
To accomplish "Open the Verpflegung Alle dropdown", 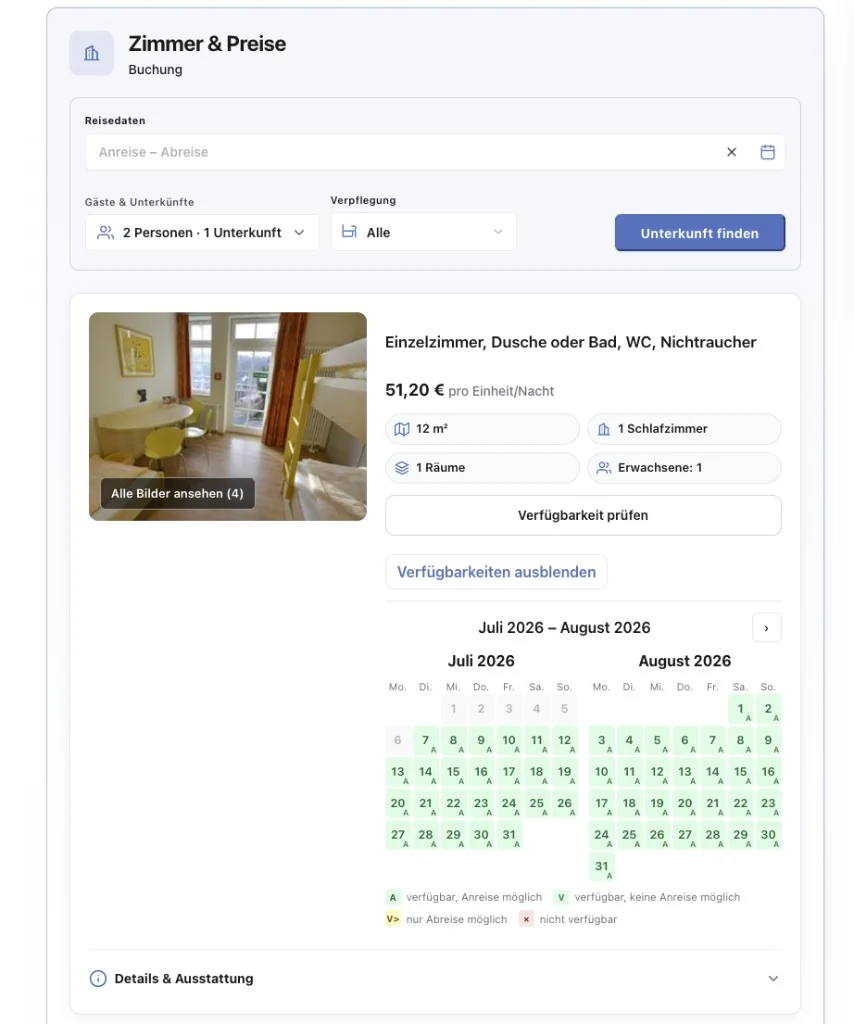I will click(x=423, y=232).
